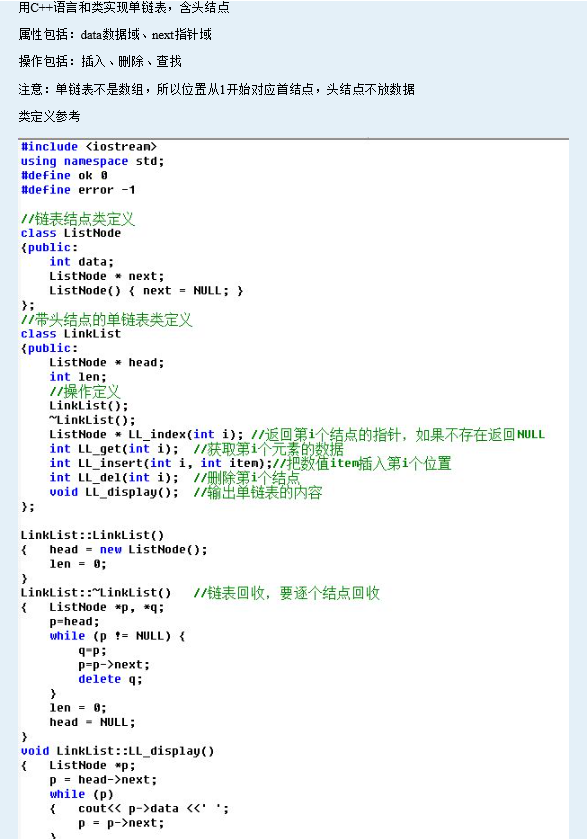Click the heading '用C++语言和类实现单链表，含头结点'
The width and height of the screenshot is (587, 839).
point(124,7)
